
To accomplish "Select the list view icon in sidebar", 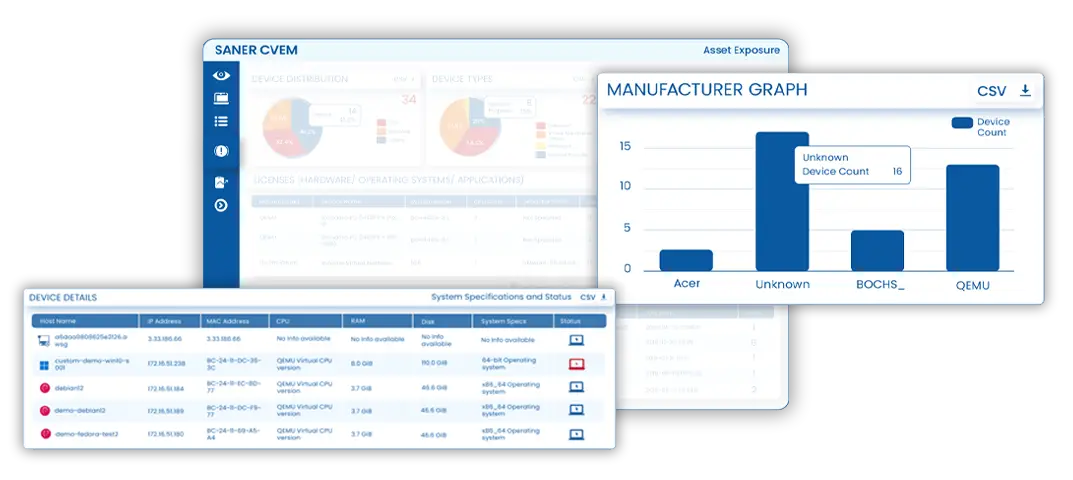I will click(221, 121).
